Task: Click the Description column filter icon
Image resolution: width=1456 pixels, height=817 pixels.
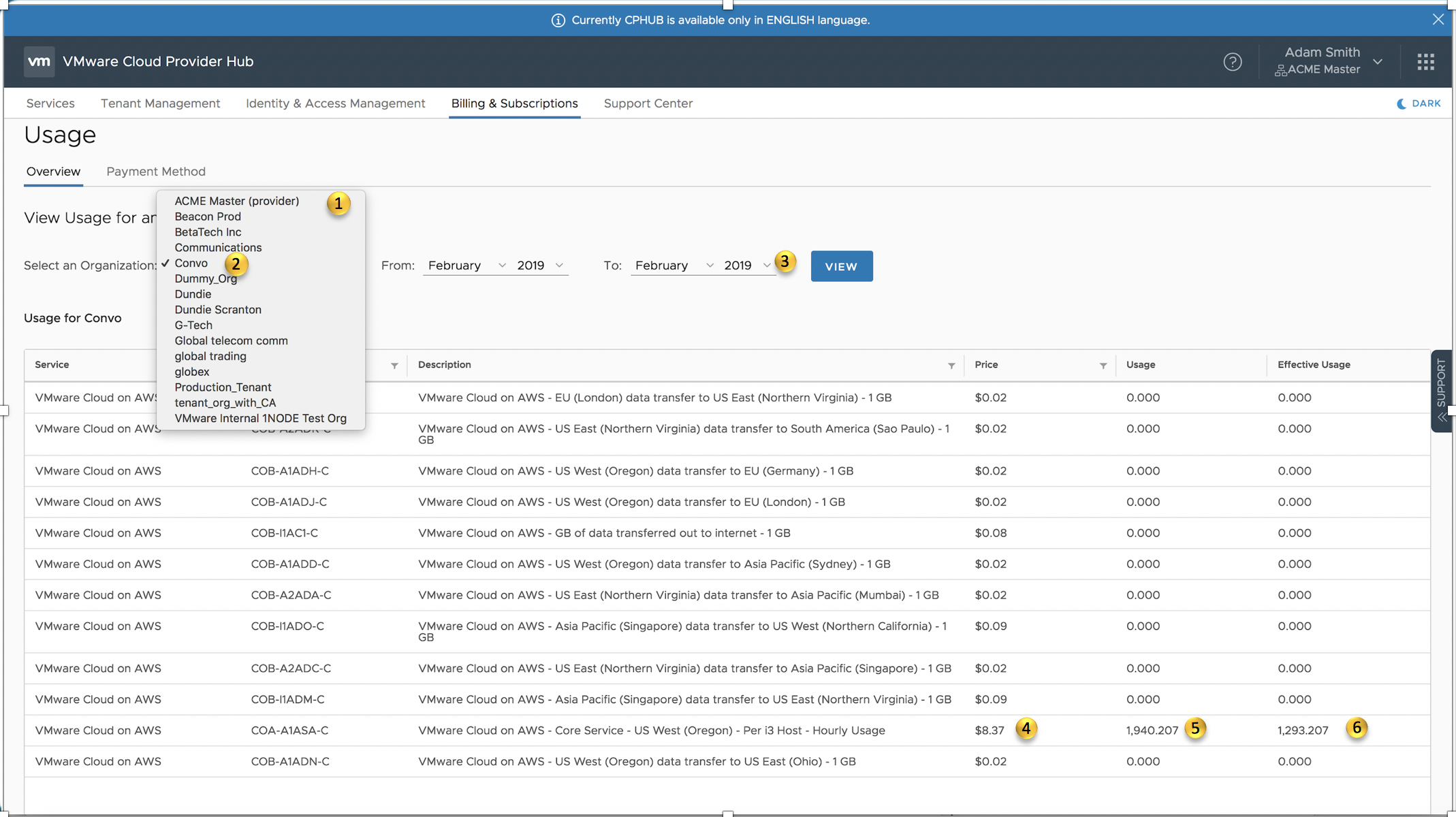Action: 951,366
